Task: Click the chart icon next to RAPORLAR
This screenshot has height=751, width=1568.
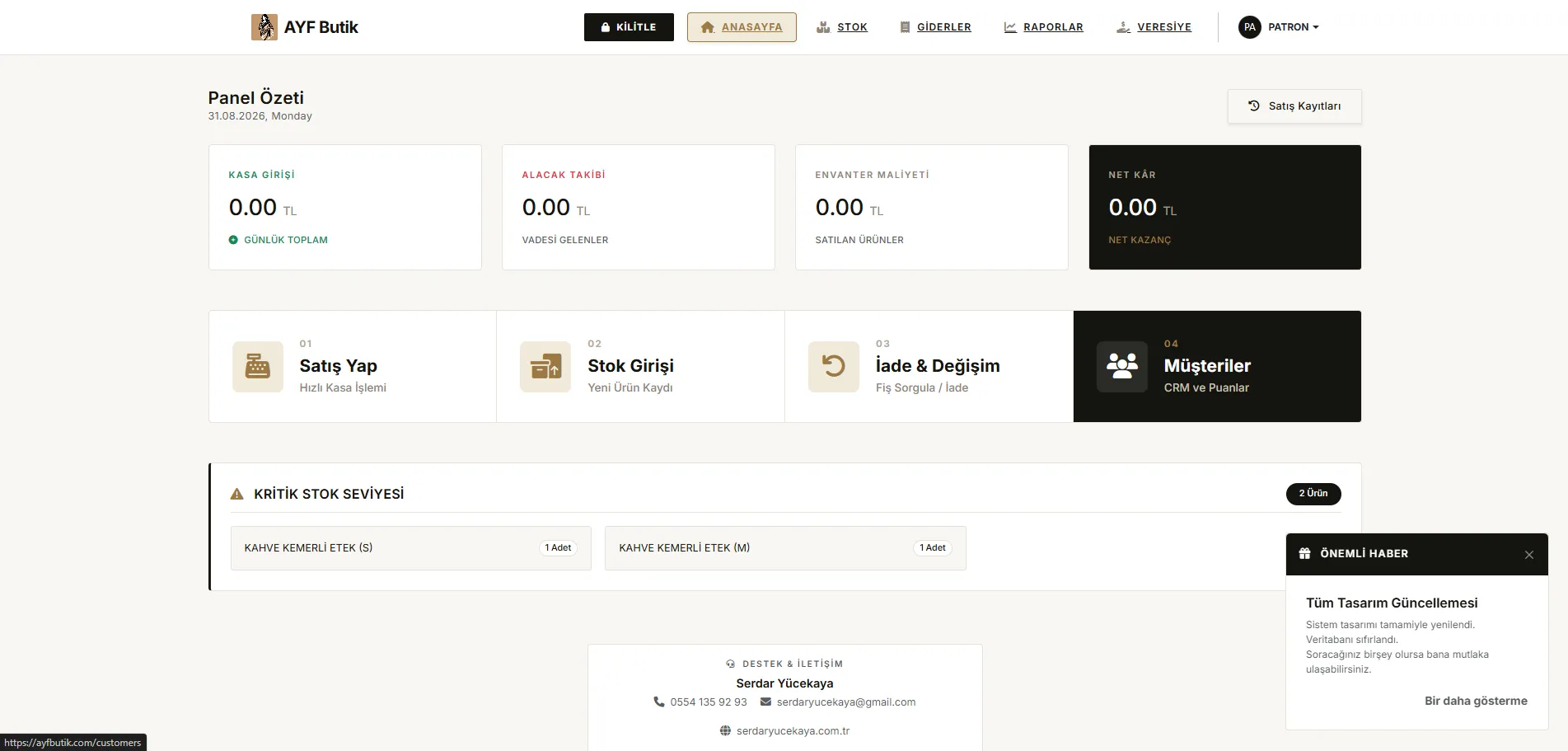Action: [1010, 27]
